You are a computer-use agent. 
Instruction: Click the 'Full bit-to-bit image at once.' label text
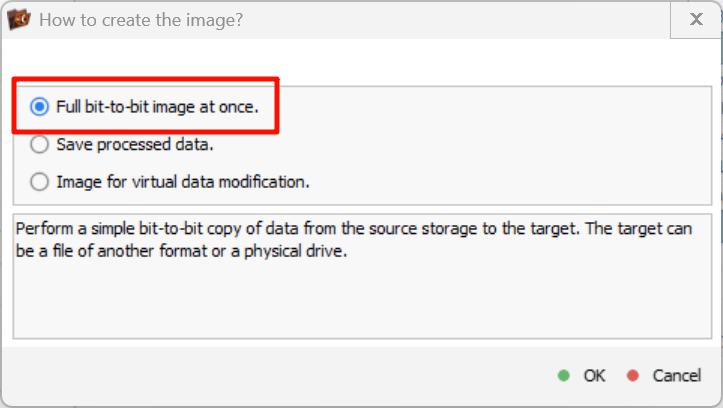tap(157, 106)
